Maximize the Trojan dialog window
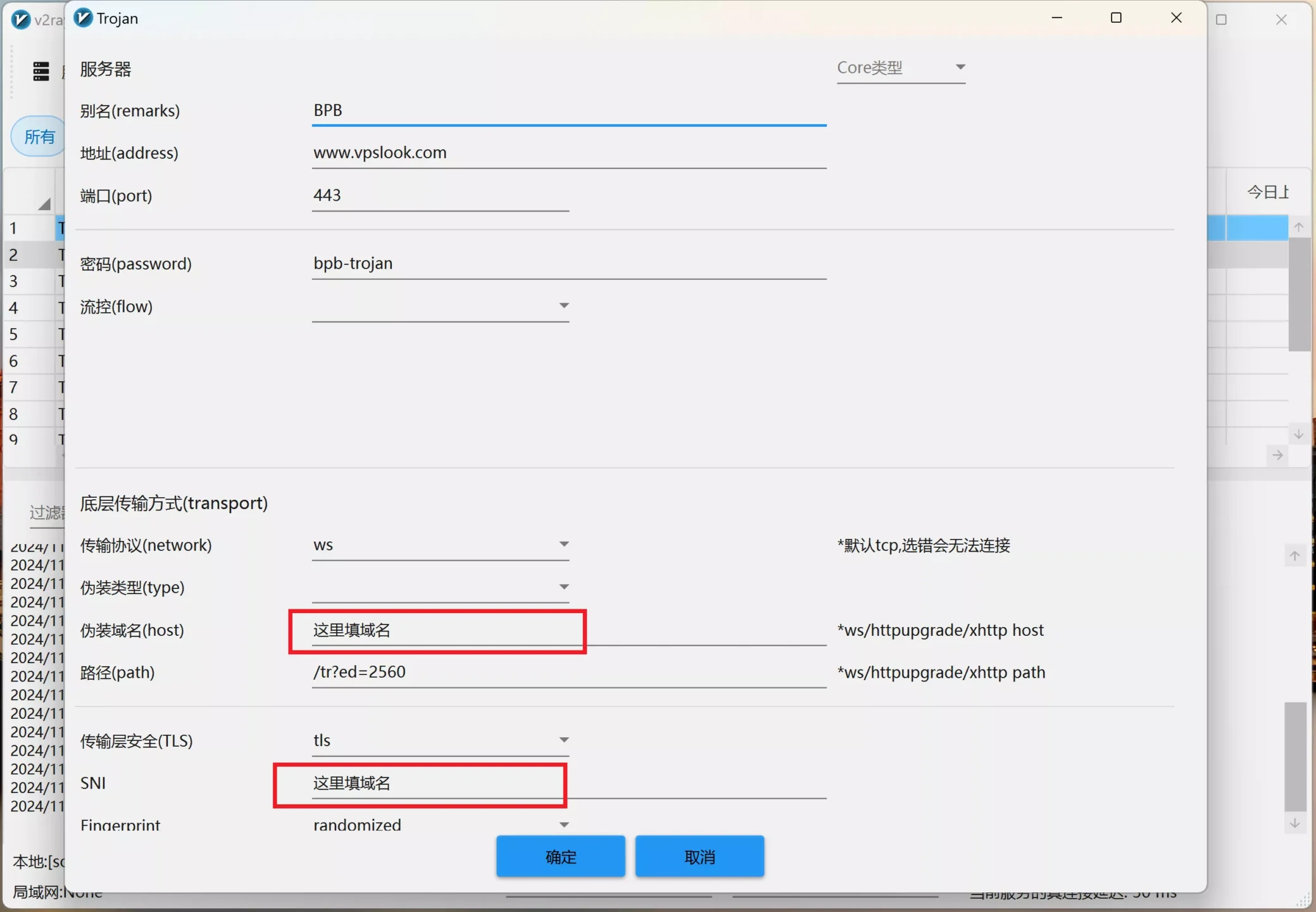 click(x=1116, y=18)
